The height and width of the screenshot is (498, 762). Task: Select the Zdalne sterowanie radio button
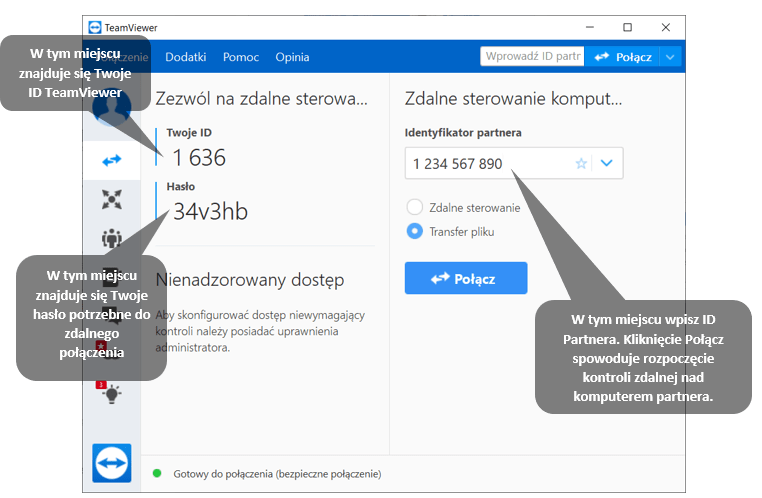coord(415,207)
